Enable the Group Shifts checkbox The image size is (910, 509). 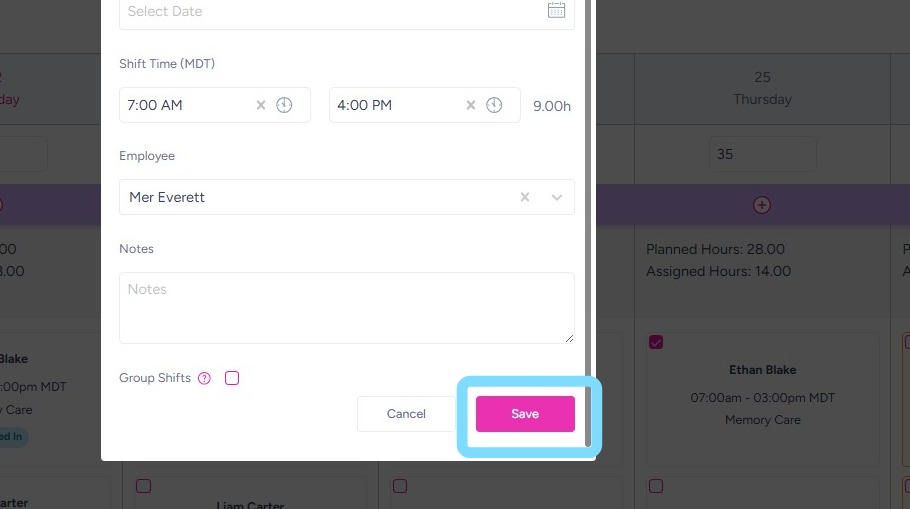[x=232, y=378]
